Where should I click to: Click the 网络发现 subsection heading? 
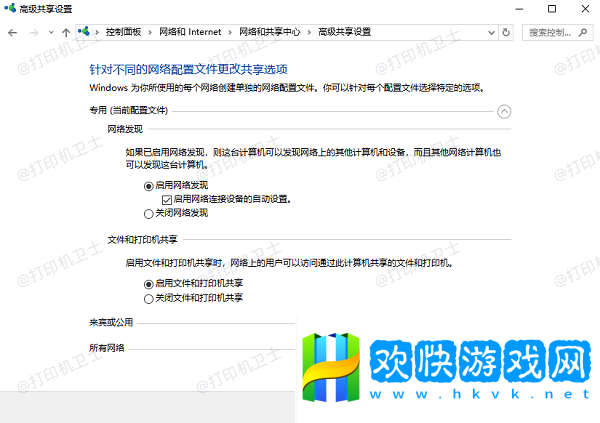click(x=125, y=129)
